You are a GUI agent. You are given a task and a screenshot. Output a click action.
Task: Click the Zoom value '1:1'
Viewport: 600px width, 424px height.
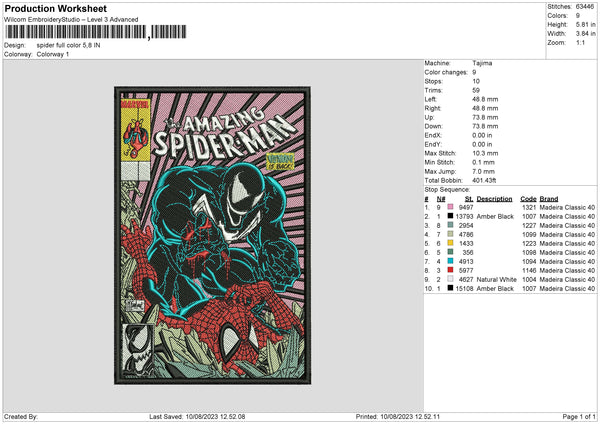click(x=580, y=42)
